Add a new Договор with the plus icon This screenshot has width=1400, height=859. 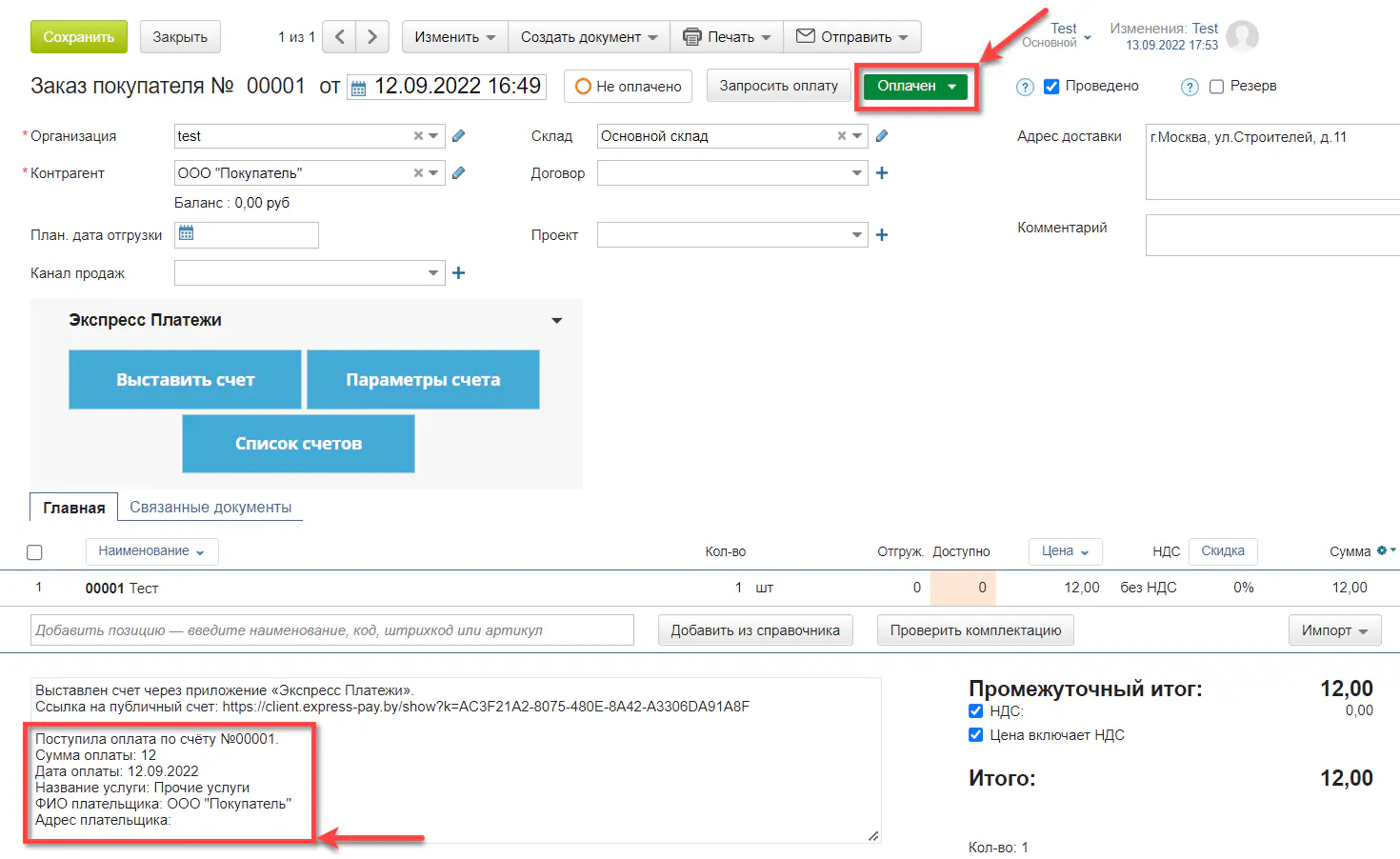tap(882, 173)
